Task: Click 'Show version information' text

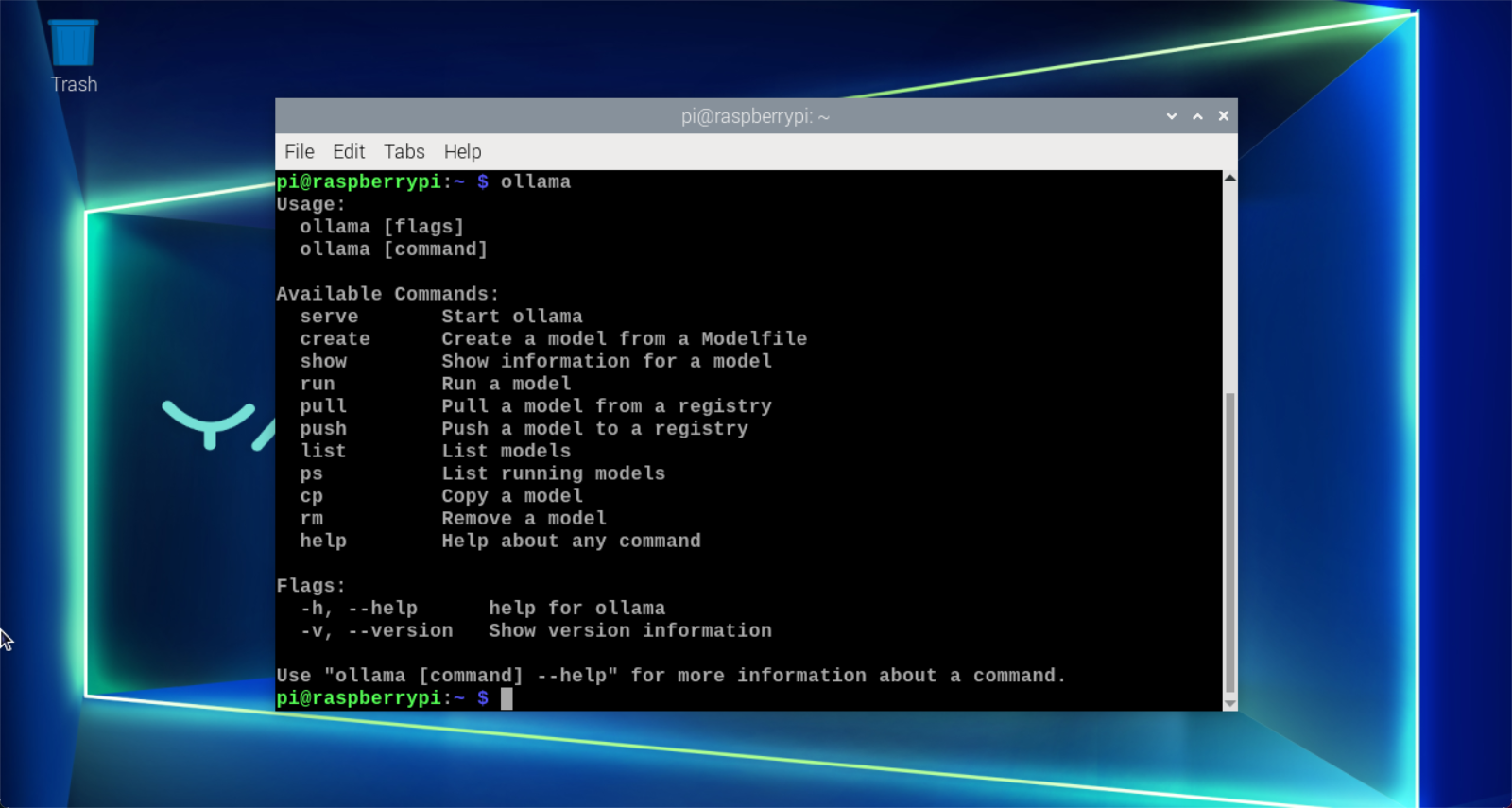Action: tap(630, 631)
